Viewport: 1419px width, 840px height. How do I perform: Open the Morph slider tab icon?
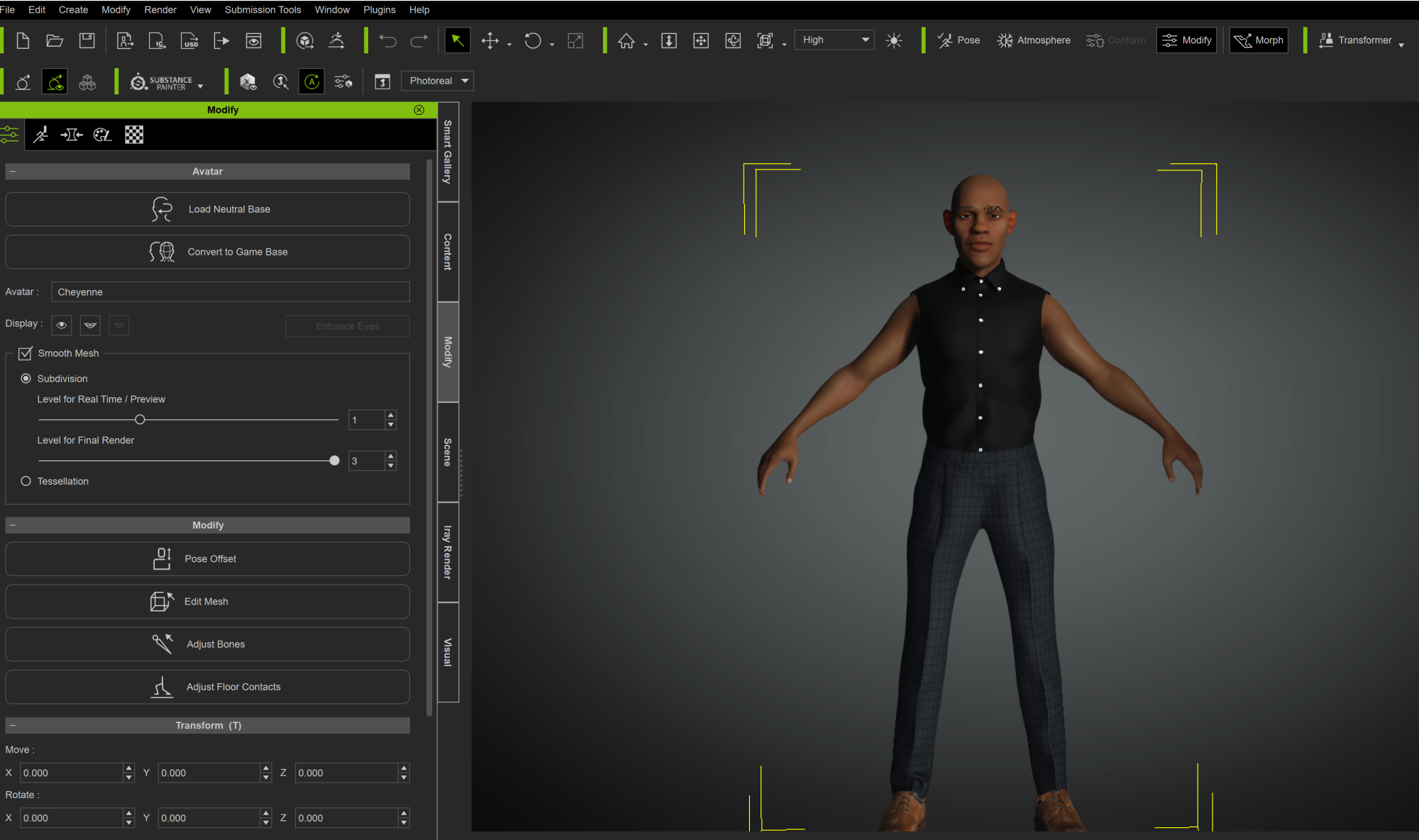(x=71, y=135)
